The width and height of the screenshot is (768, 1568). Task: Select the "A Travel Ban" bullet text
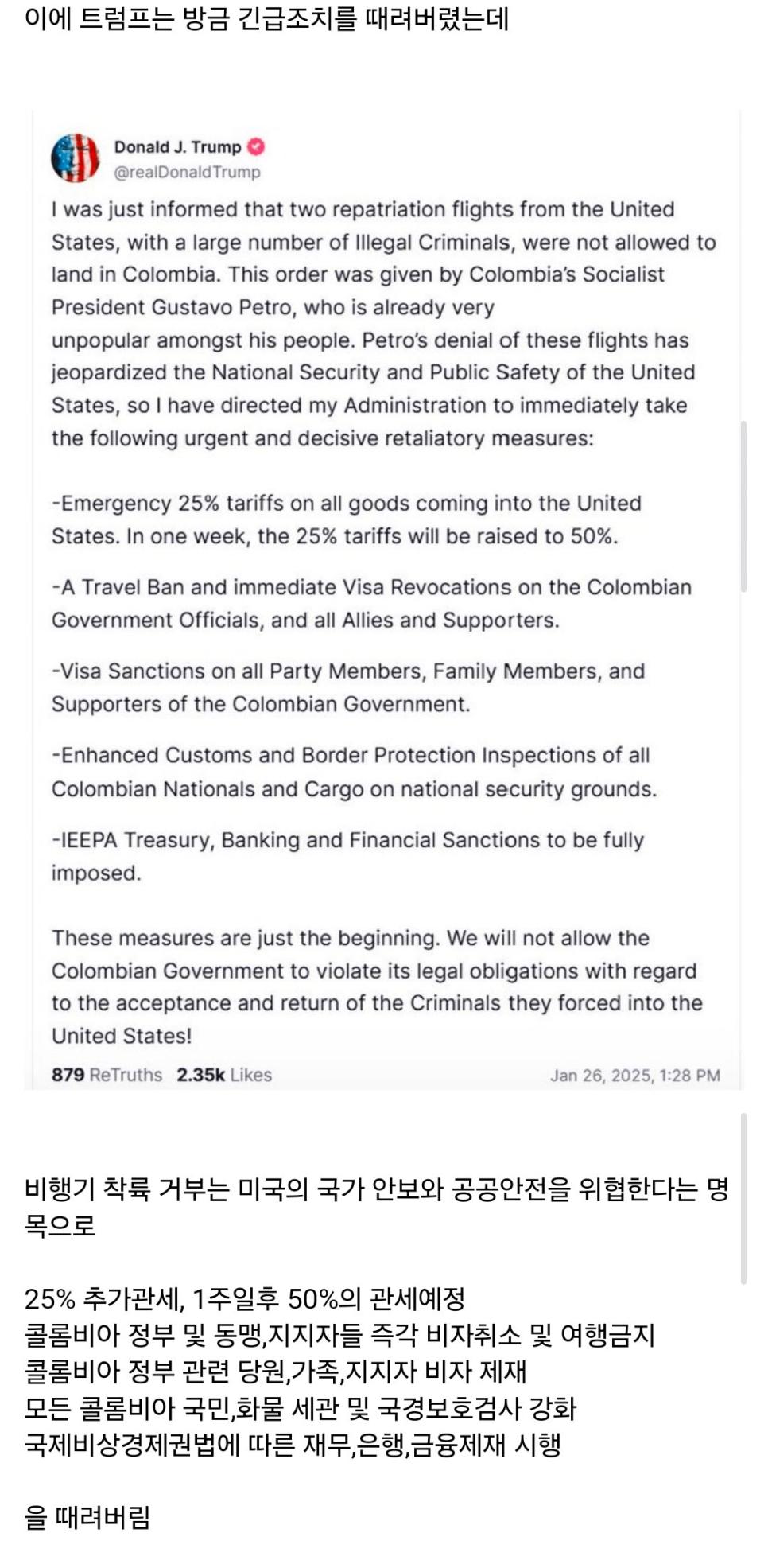[372, 603]
